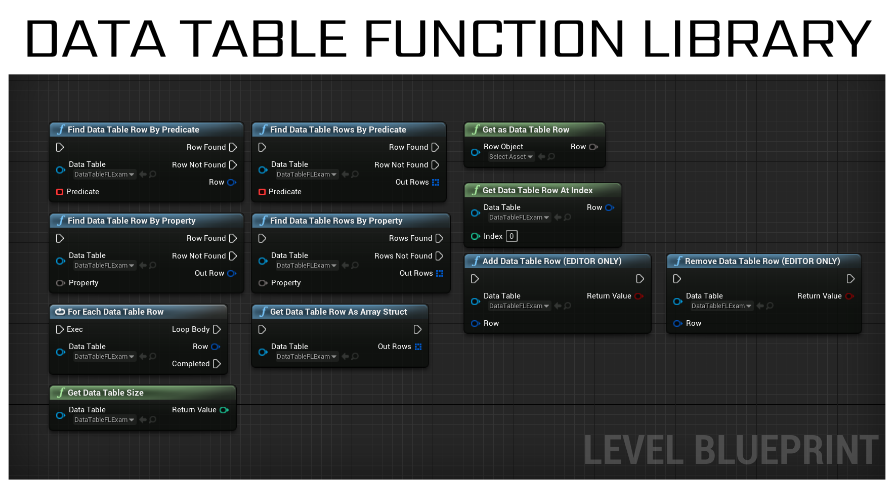Select the Find Data Table Row By Predicate node title
This screenshot has width=894, height=488.
pos(133,129)
